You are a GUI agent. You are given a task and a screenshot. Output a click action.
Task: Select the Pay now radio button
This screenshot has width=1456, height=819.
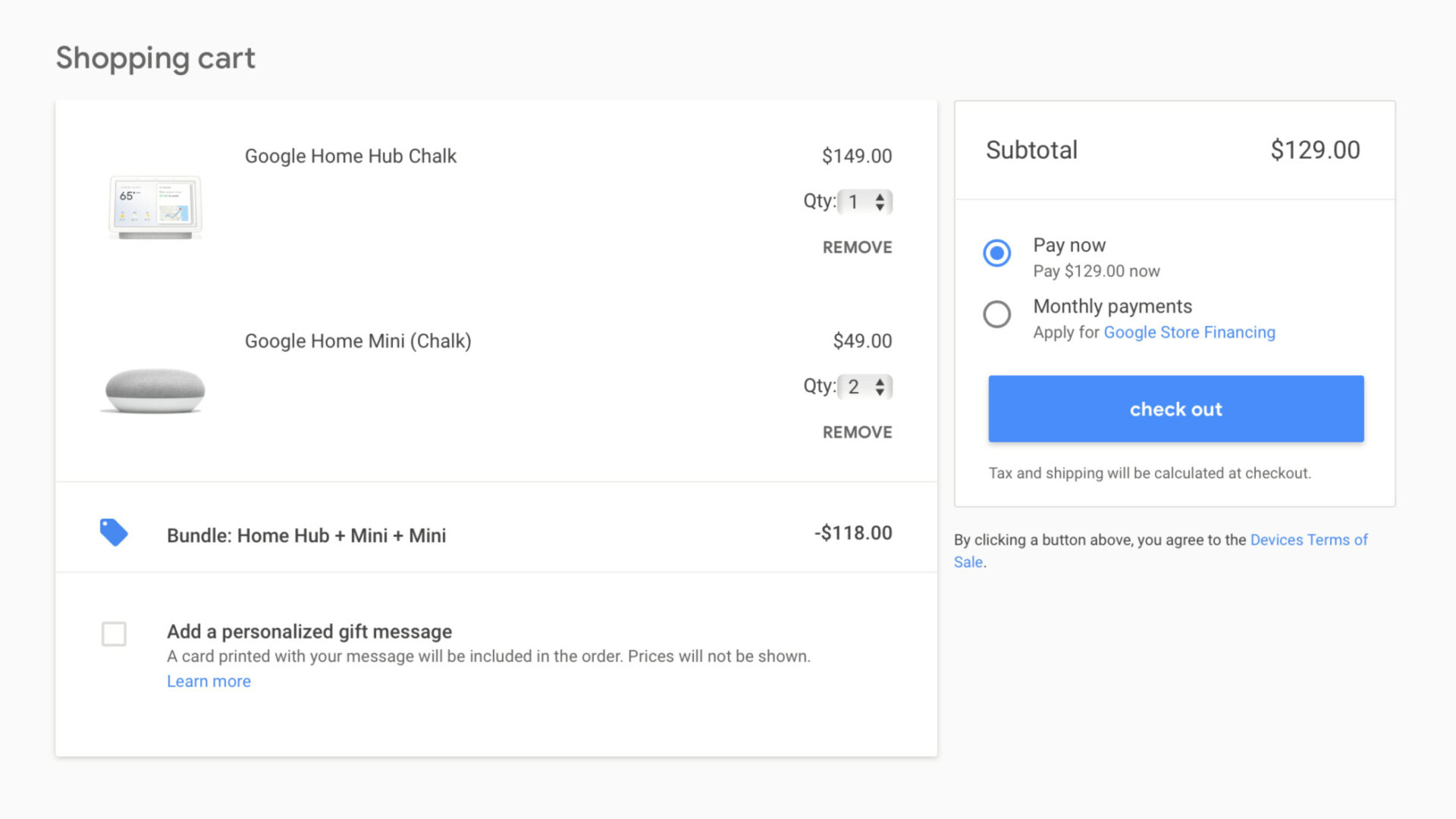996,253
